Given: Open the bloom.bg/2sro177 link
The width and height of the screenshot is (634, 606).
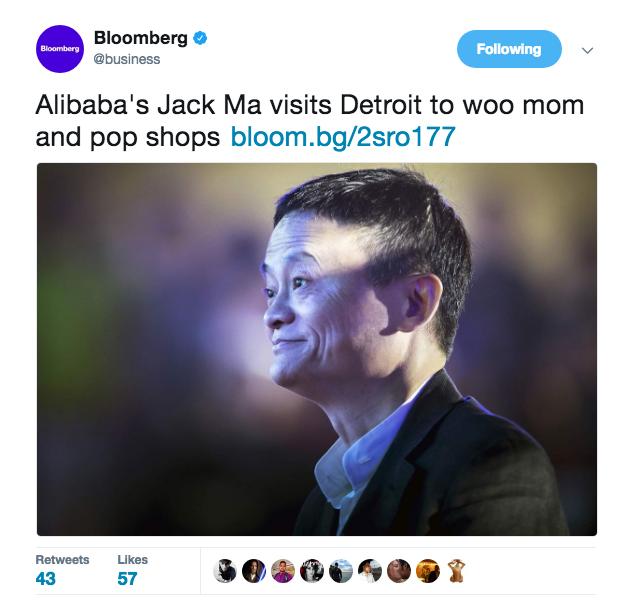Looking at the screenshot, I should tap(343, 137).
